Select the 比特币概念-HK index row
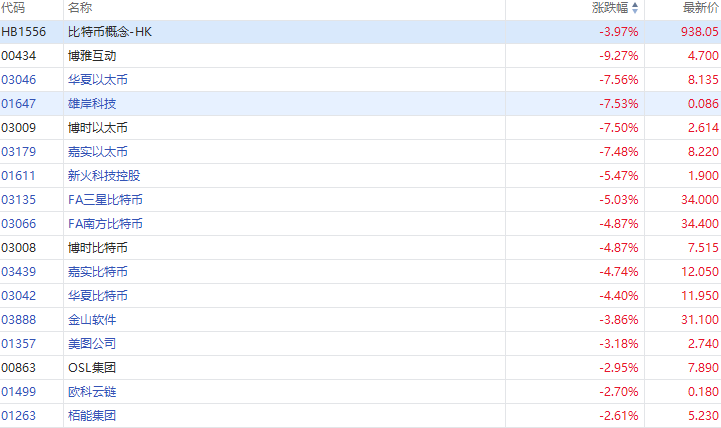 tap(360, 32)
